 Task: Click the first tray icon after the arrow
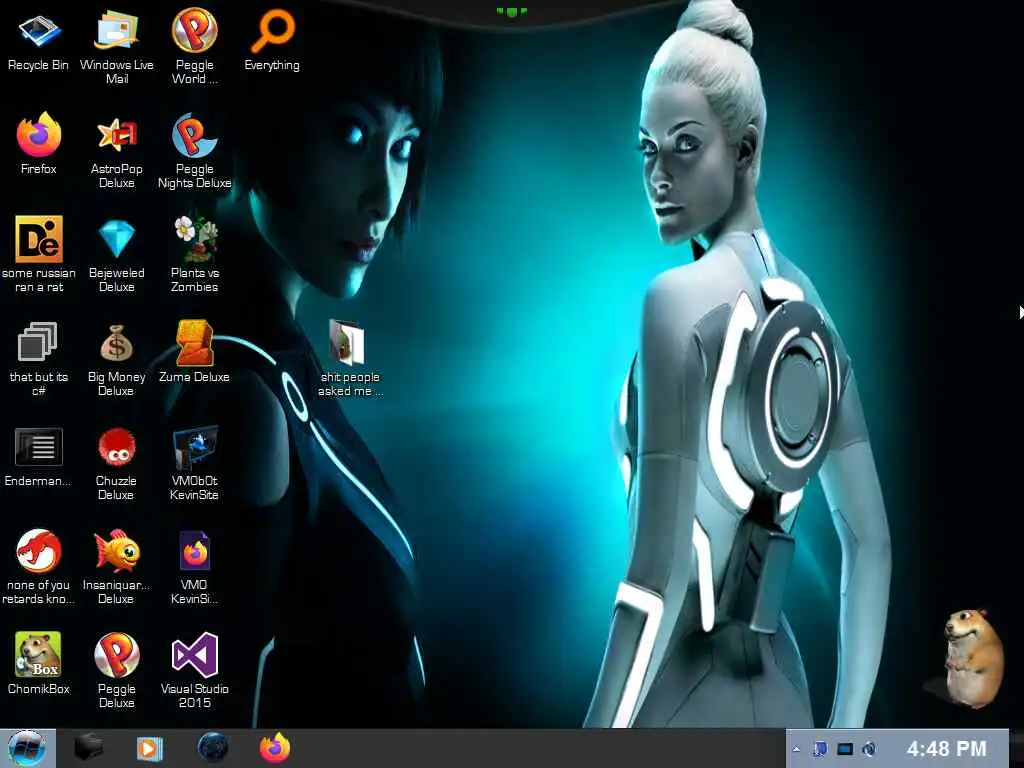pos(820,749)
